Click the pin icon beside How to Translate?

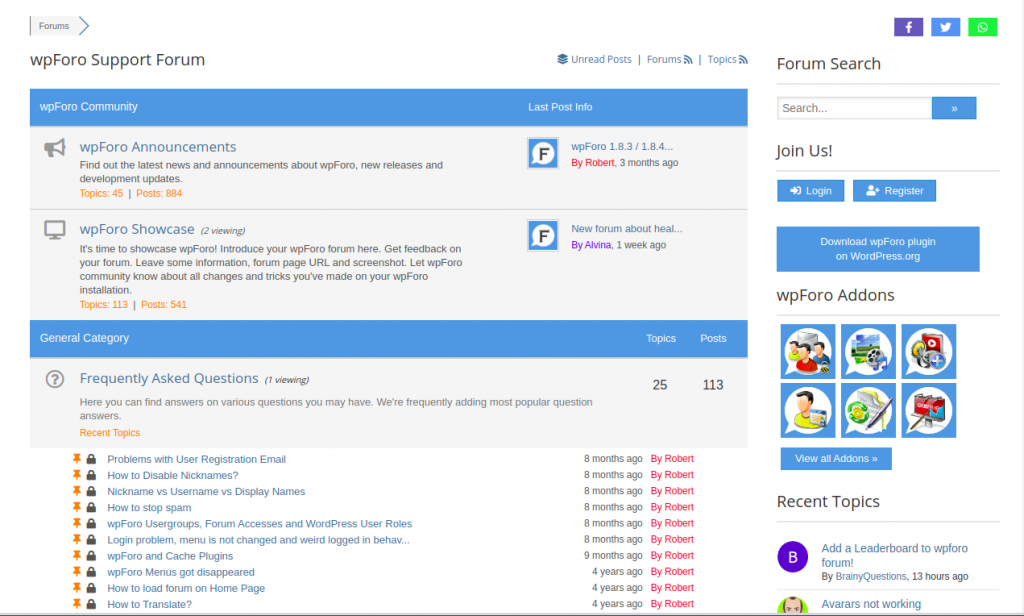[77, 604]
